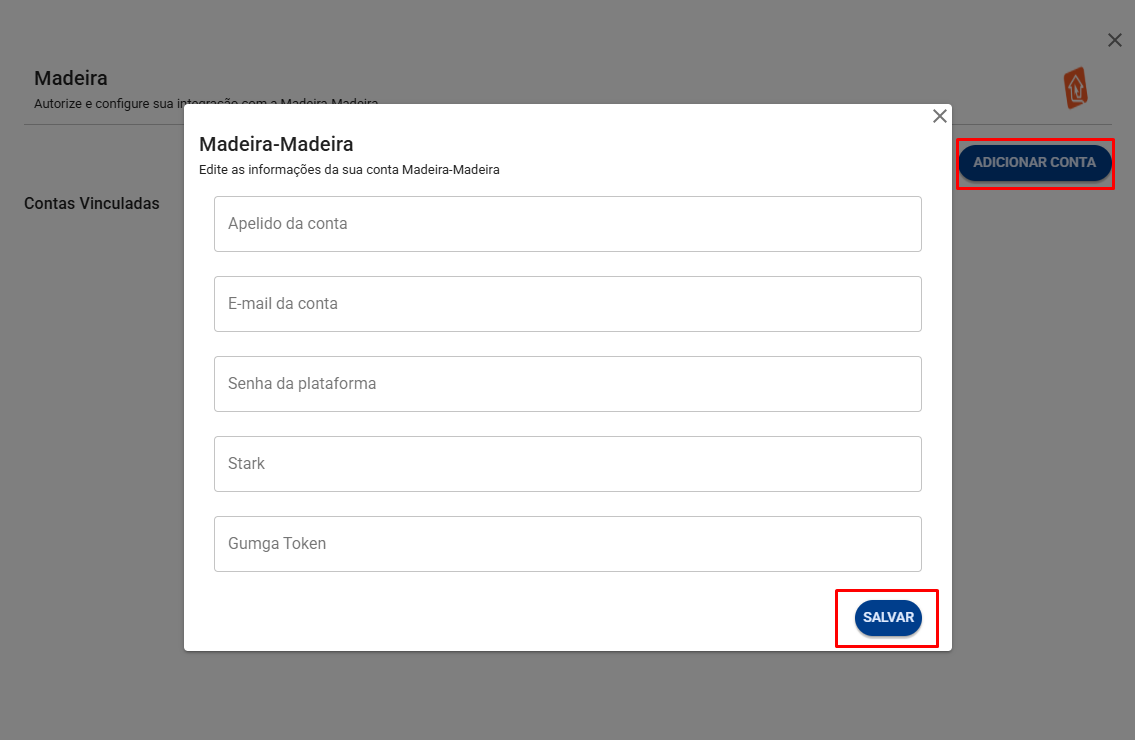Screen dimensions: 1135x740
Task: Click the Madeira page heading
Action: tap(71, 78)
